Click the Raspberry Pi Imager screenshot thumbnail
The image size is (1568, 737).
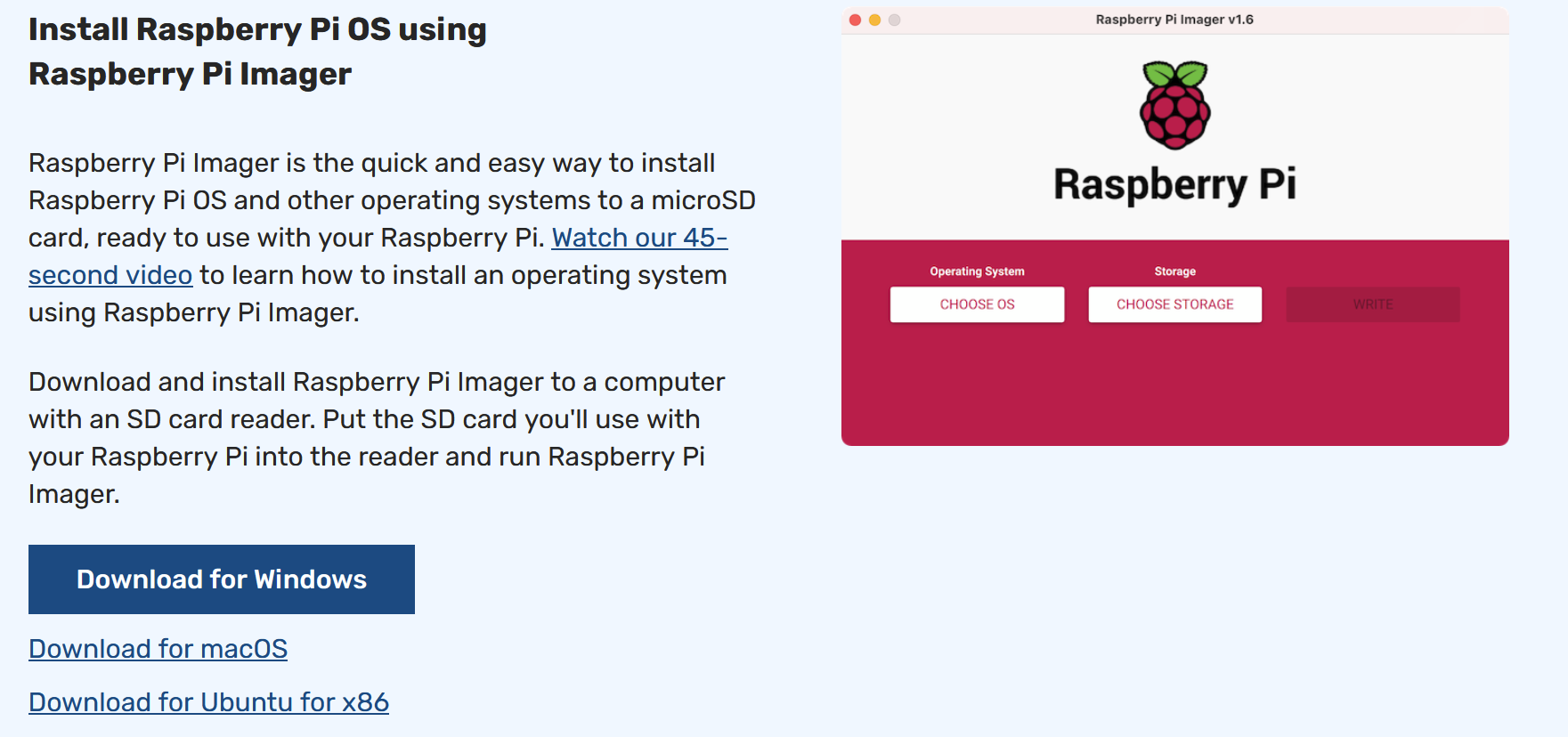click(1174, 227)
